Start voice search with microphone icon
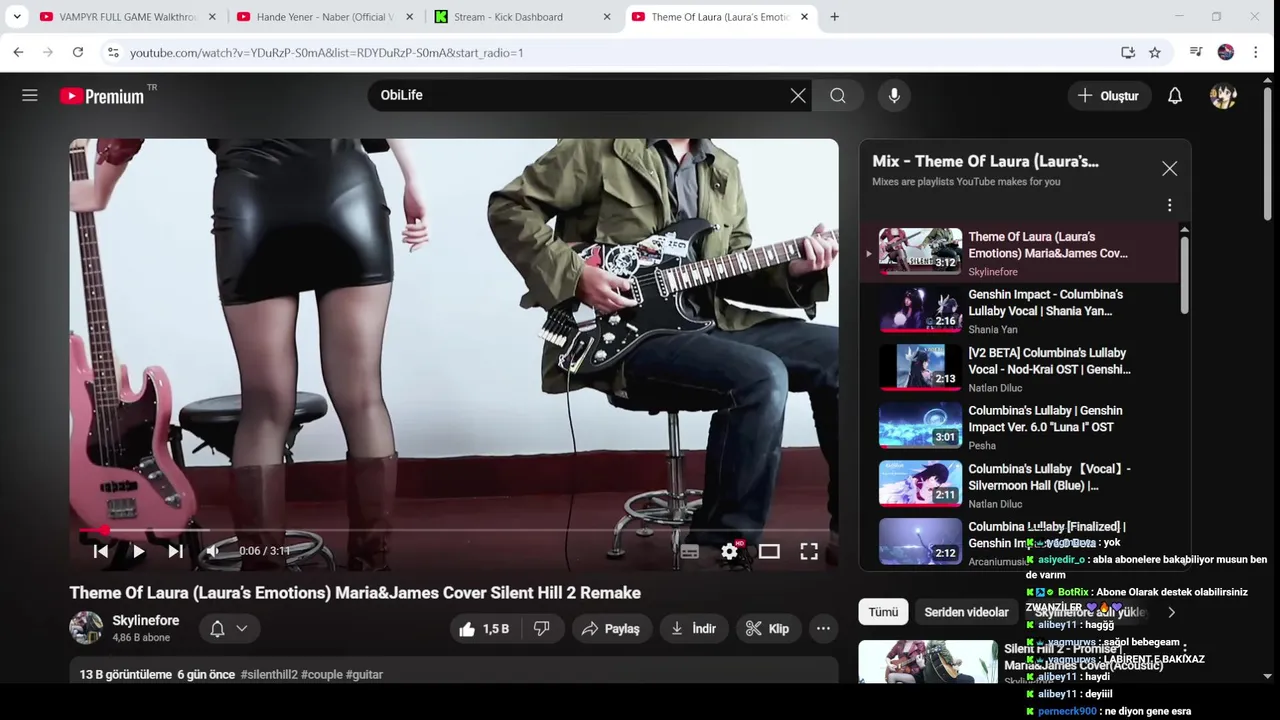This screenshot has height=720, width=1280. [894, 96]
